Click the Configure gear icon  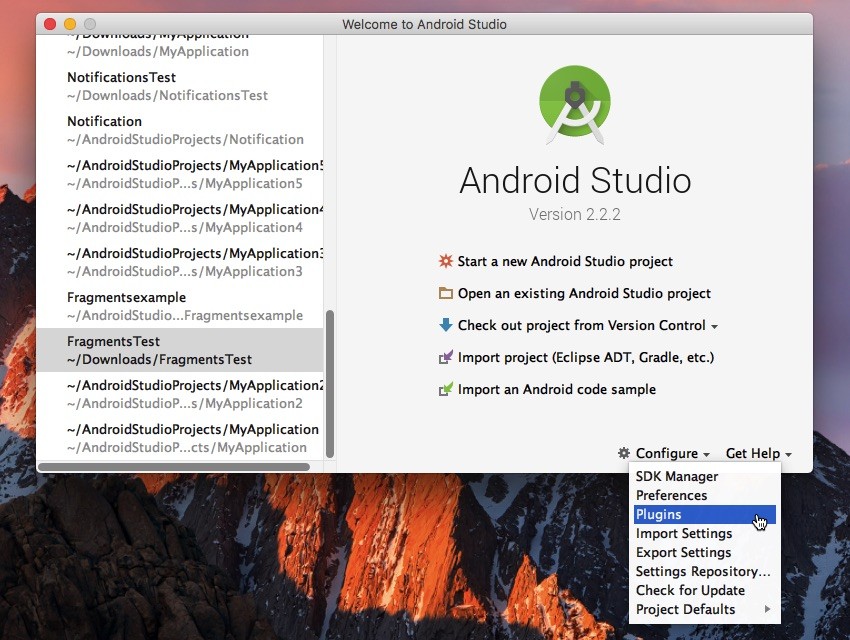624,453
